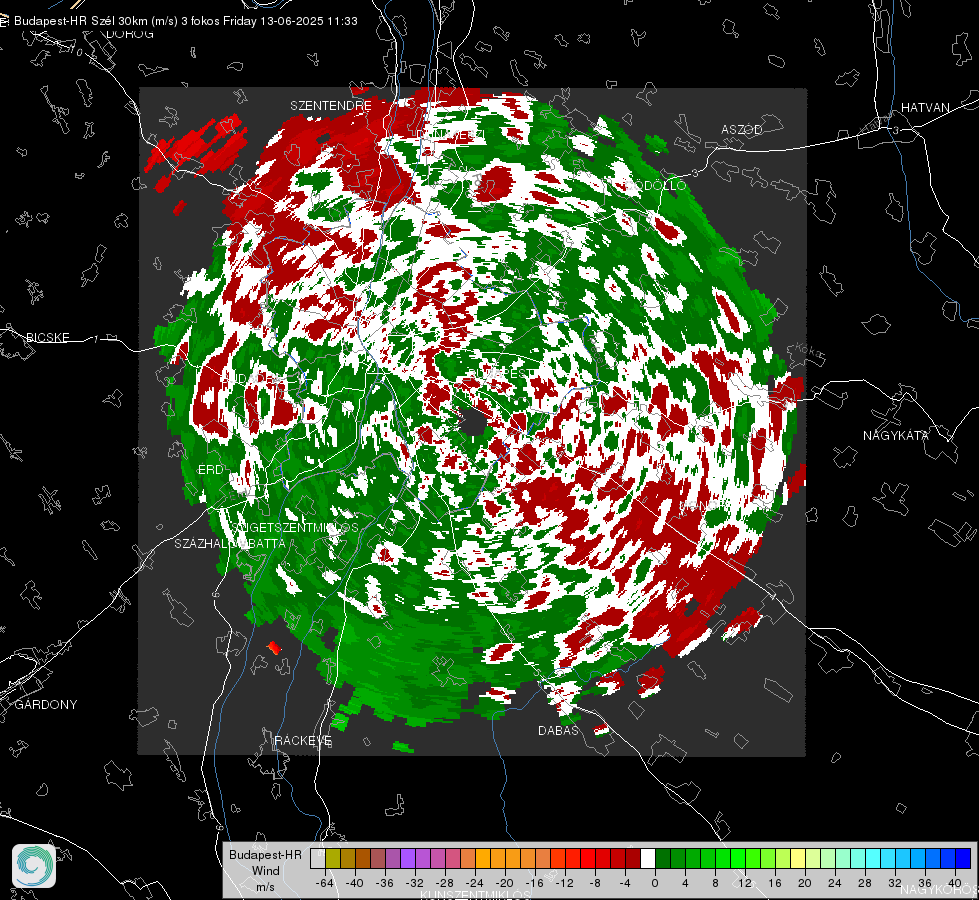The image size is (979, 900).
Task: Click the -40 legend value
Action: [x=355, y=883]
